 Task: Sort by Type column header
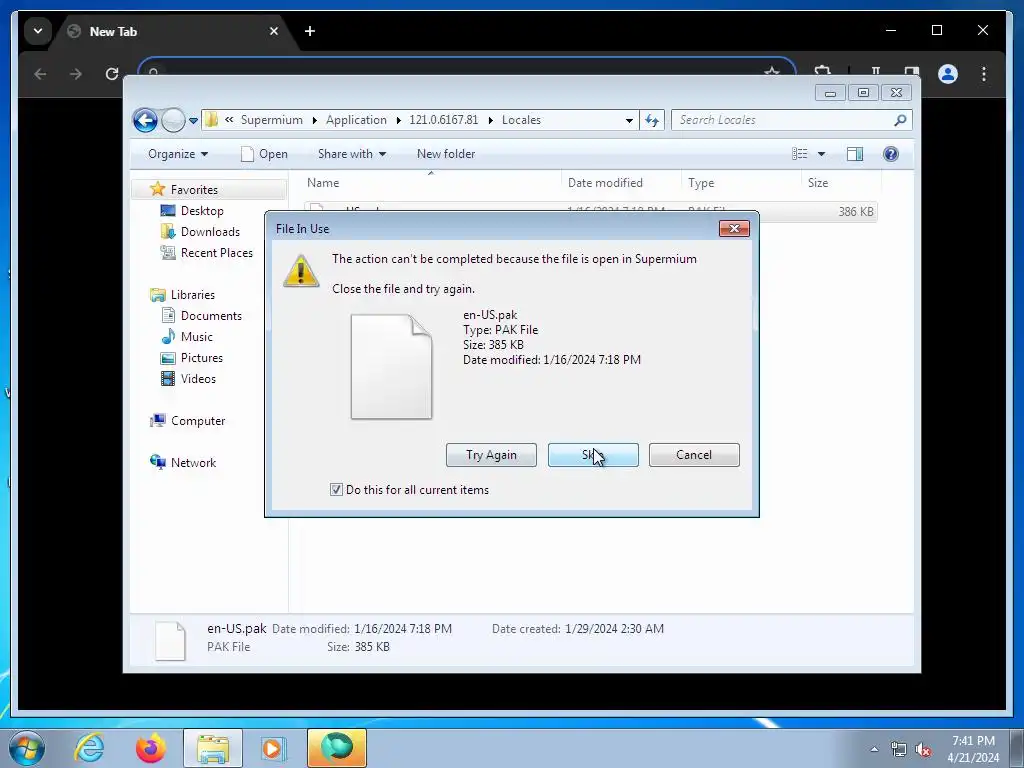point(741,183)
